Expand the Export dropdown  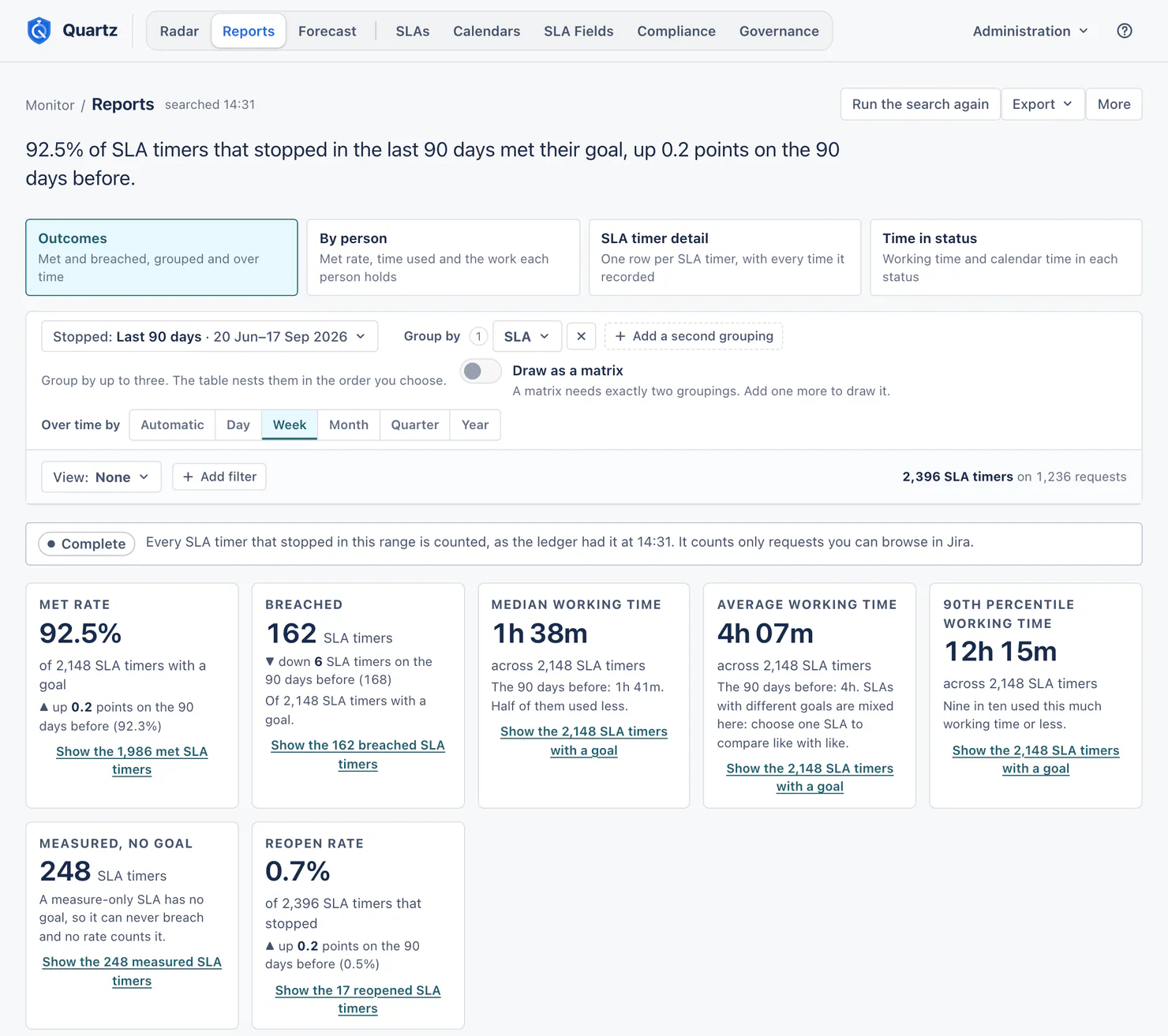click(1043, 104)
